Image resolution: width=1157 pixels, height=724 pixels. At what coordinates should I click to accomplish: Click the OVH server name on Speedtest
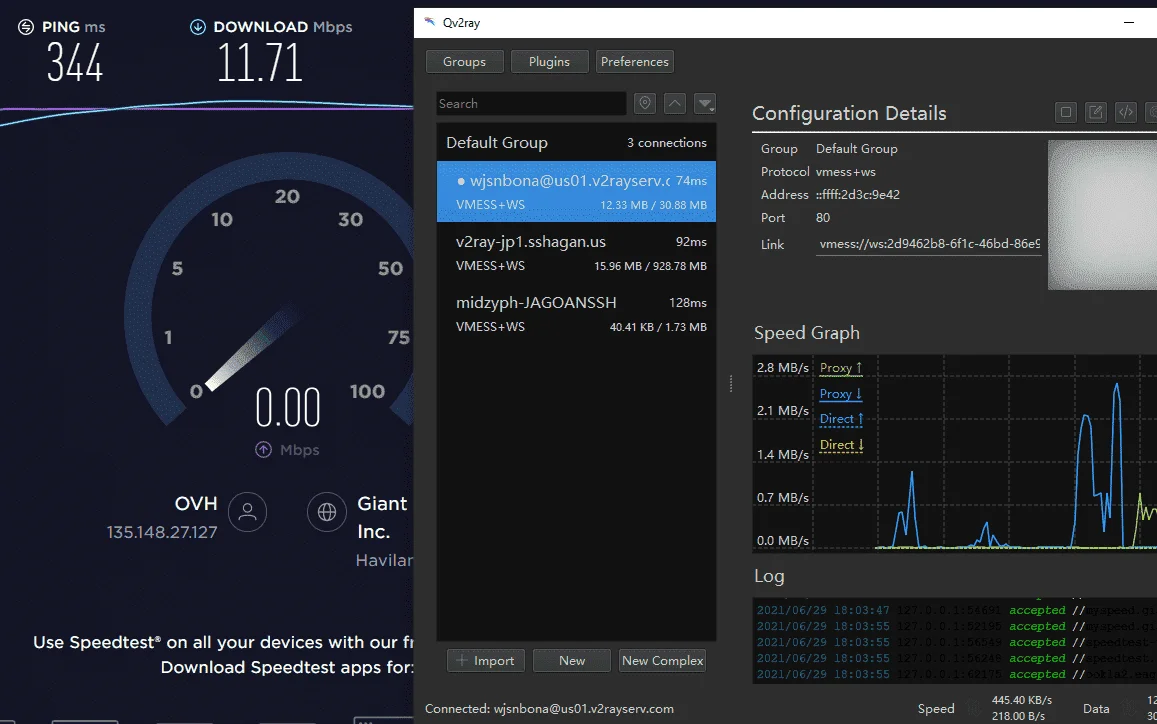pyautogui.click(x=196, y=503)
